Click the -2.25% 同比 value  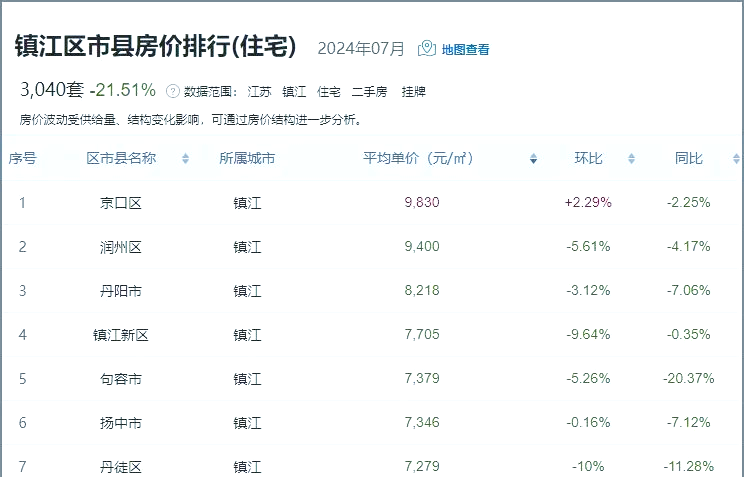[x=688, y=203]
